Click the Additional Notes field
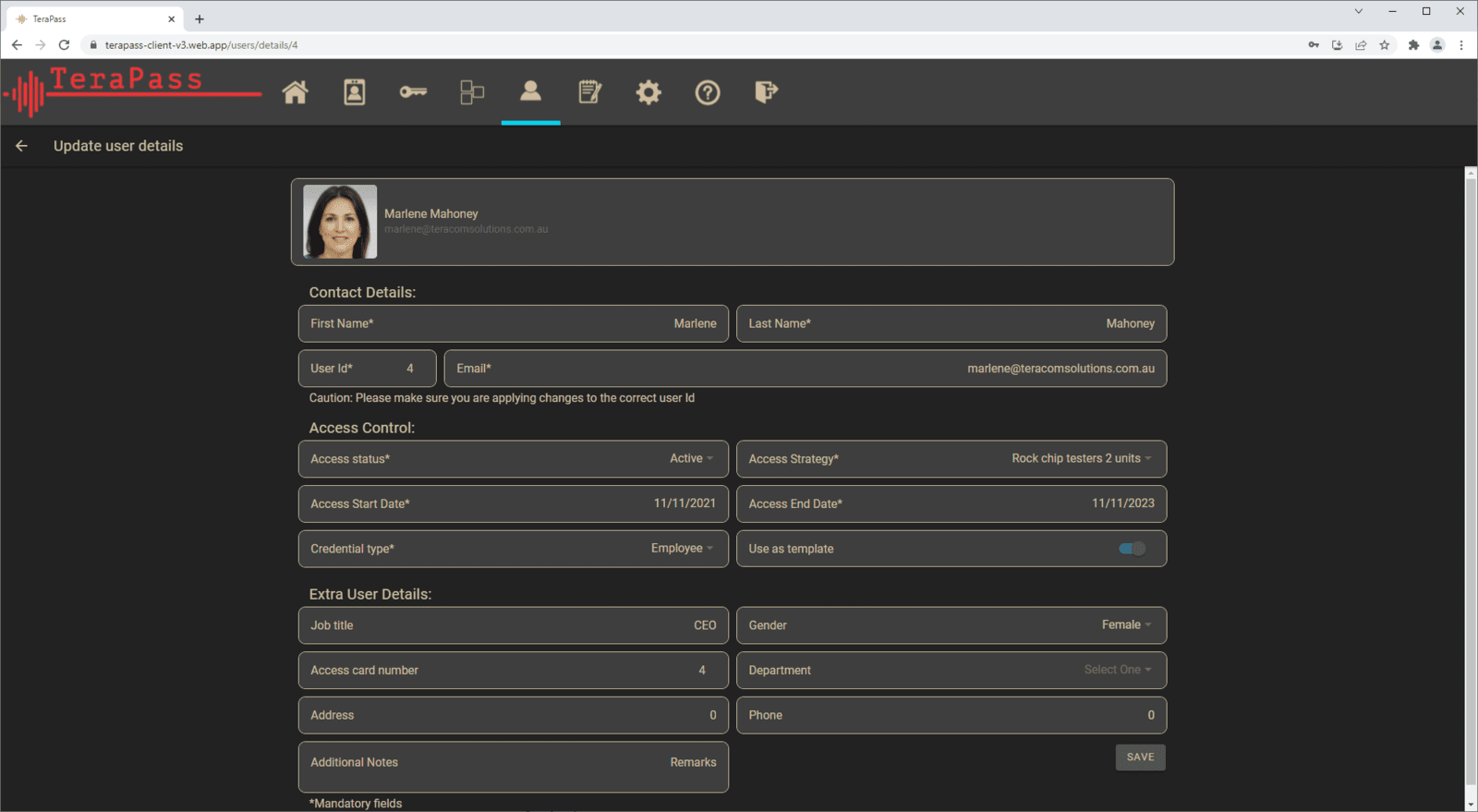 point(513,767)
